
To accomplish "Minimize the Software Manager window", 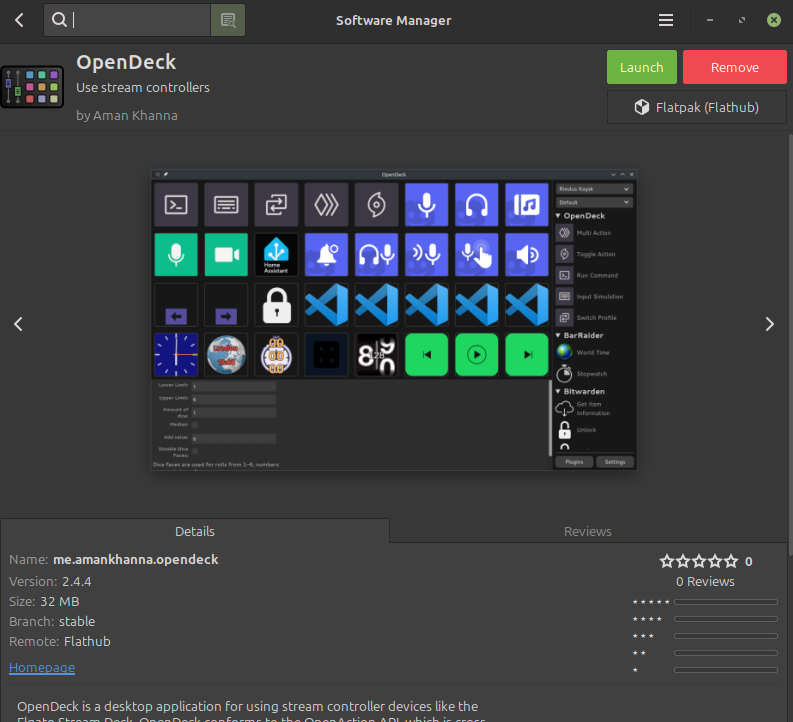I will 710,20.
